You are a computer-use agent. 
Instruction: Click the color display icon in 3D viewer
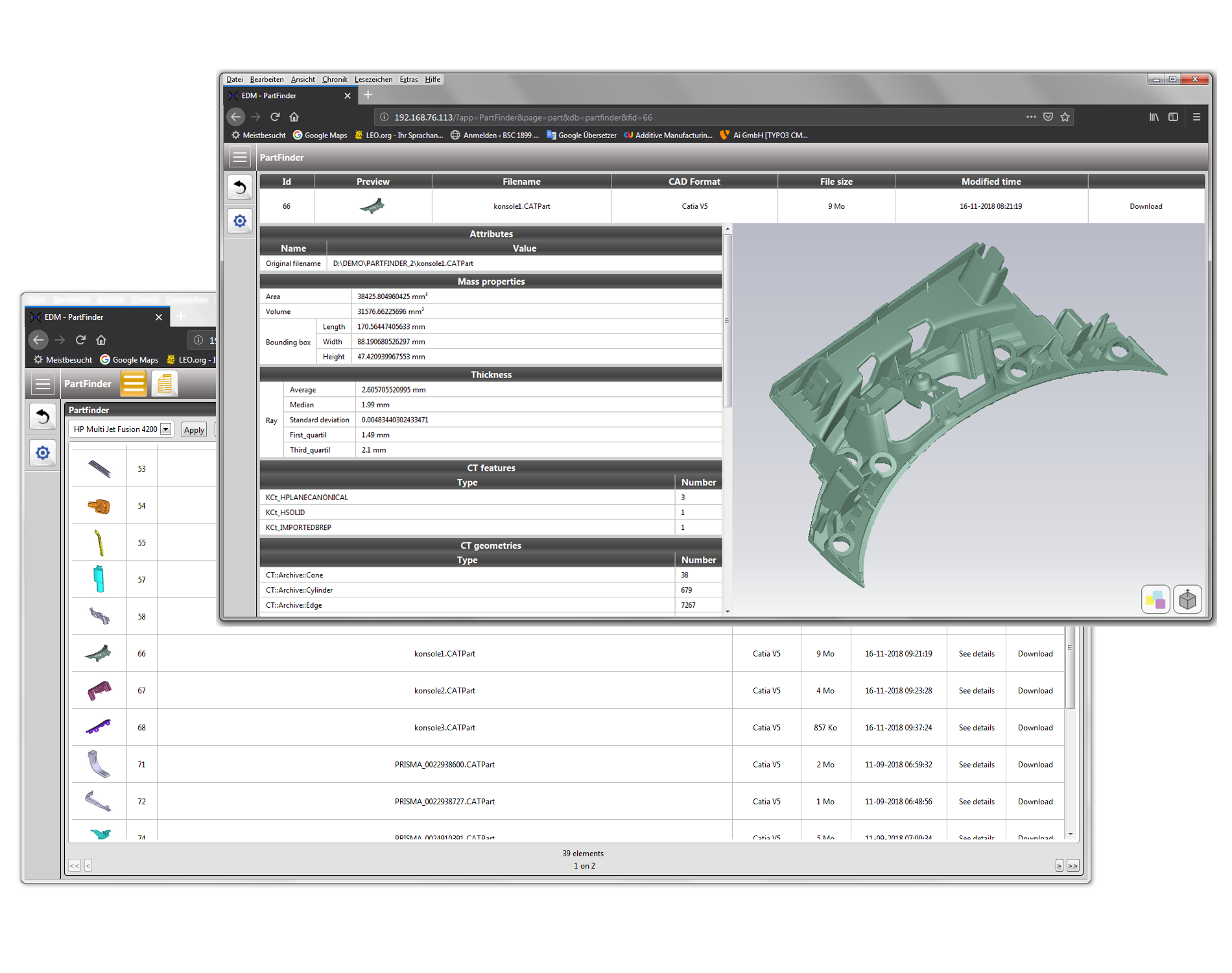1155,600
